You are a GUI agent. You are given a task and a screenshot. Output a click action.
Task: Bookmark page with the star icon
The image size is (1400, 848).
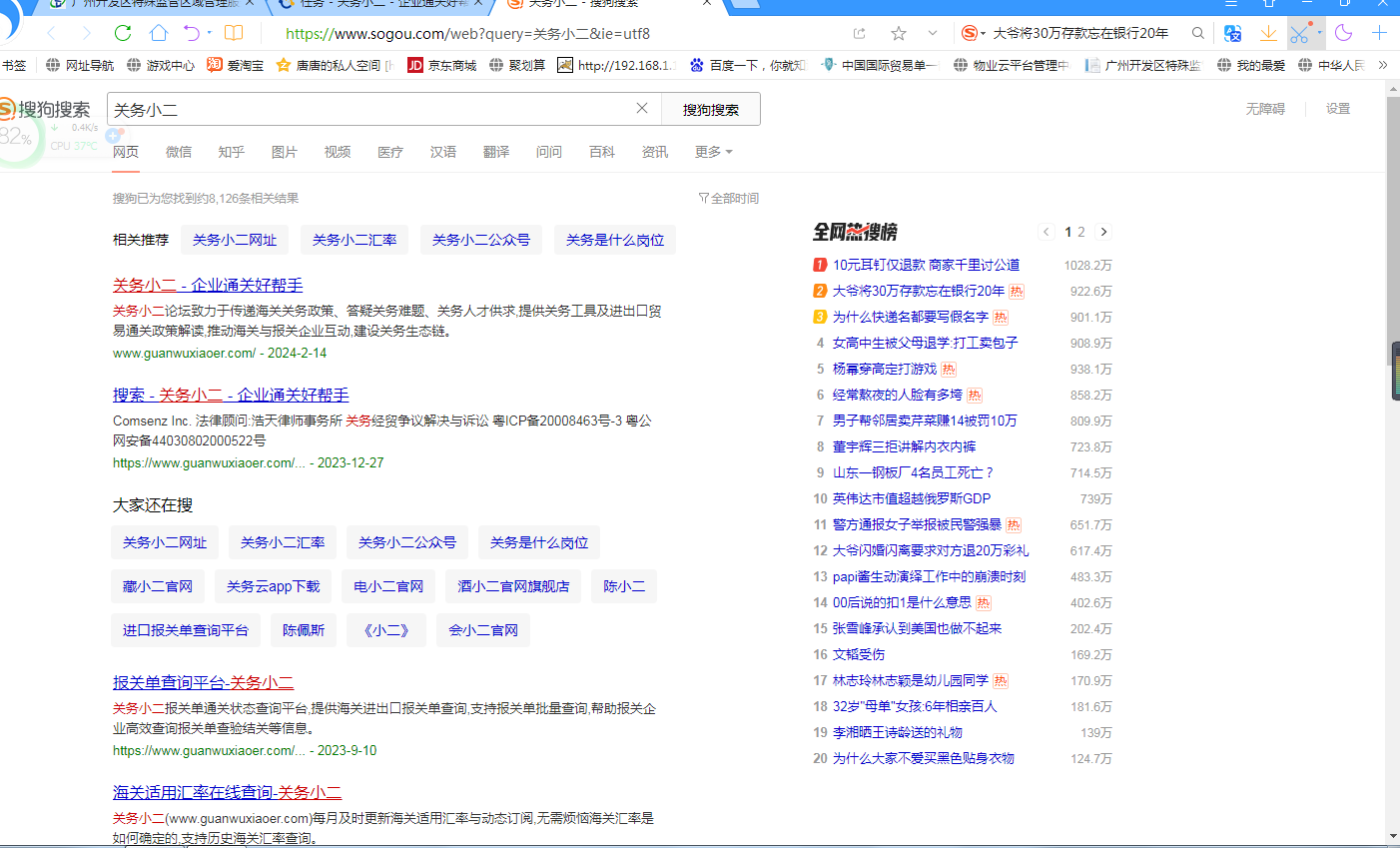click(x=899, y=33)
